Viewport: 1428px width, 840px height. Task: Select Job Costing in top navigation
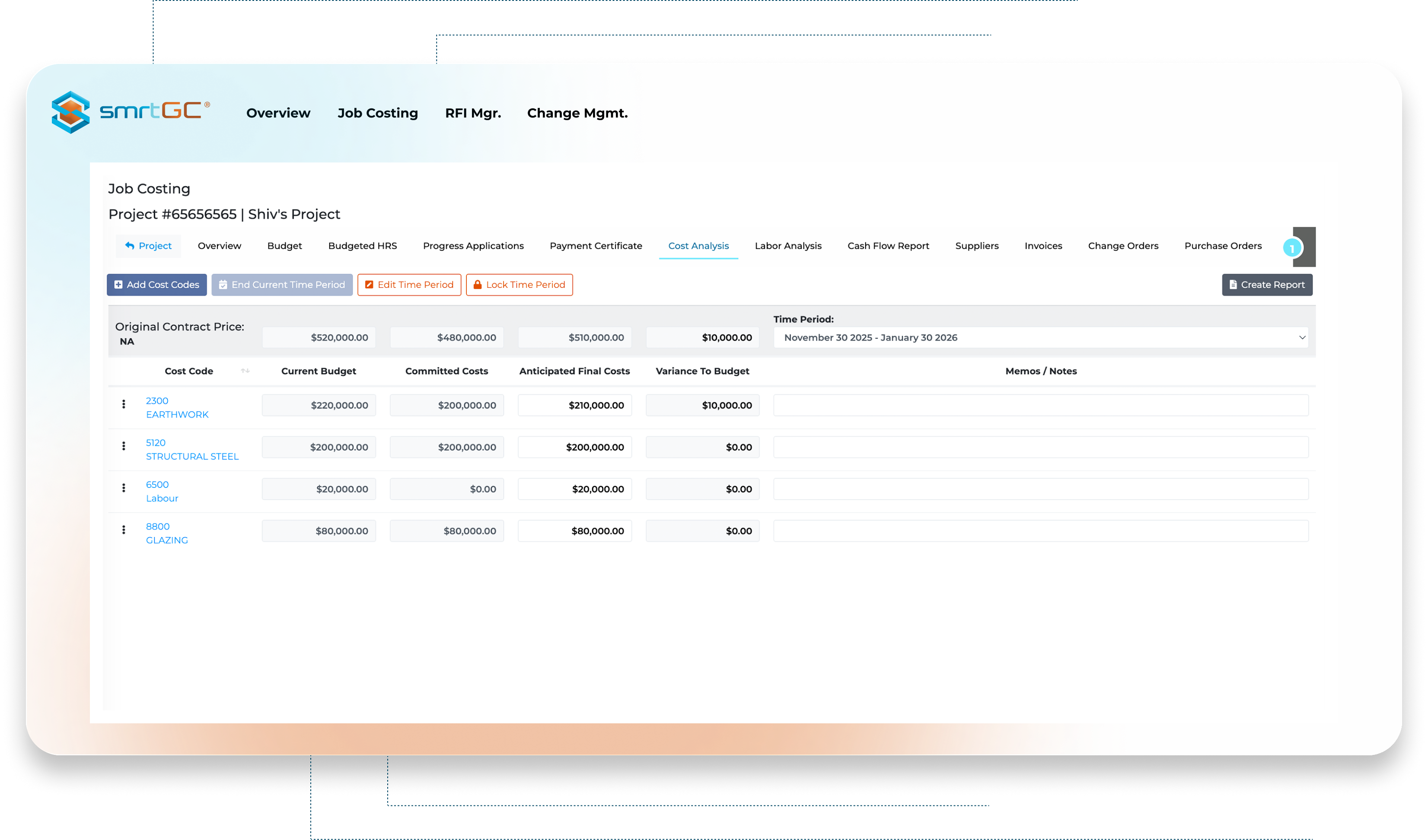pyautogui.click(x=377, y=113)
